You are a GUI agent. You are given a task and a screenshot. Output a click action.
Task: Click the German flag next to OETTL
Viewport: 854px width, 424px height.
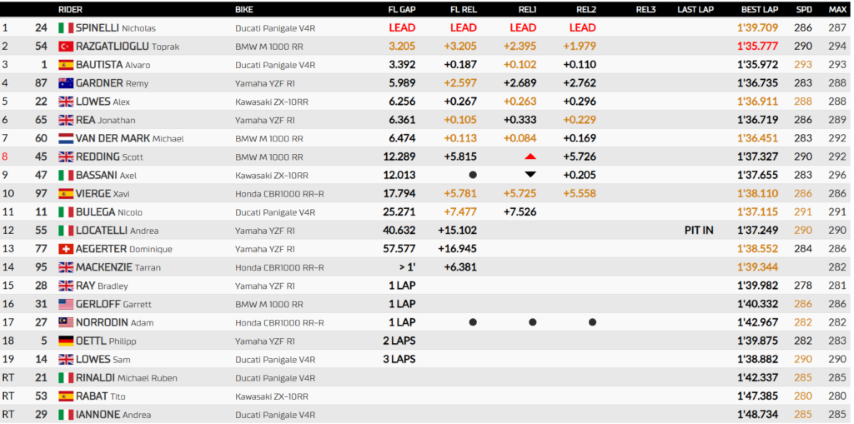[x=66, y=341]
